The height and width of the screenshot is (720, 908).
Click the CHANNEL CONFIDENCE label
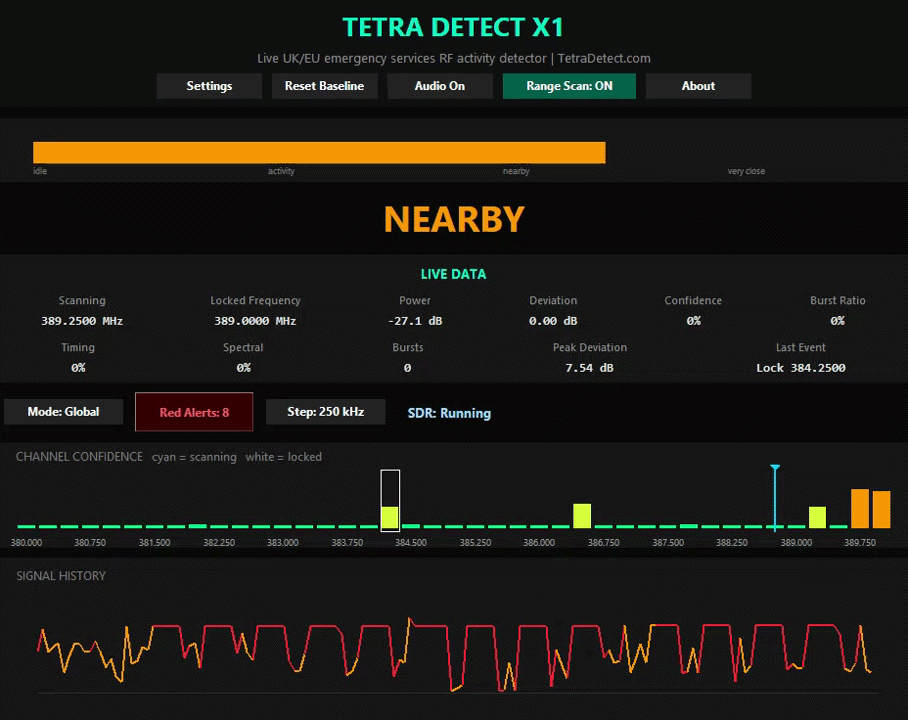(x=79, y=456)
